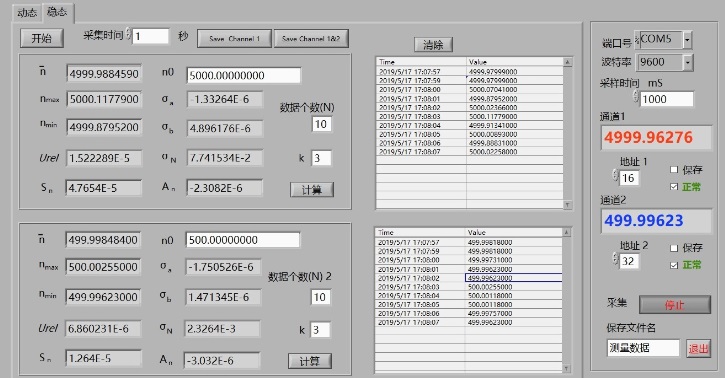Click Save Channel 1&2 button
Screen dimensions: 725x378
click(x=311, y=39)
